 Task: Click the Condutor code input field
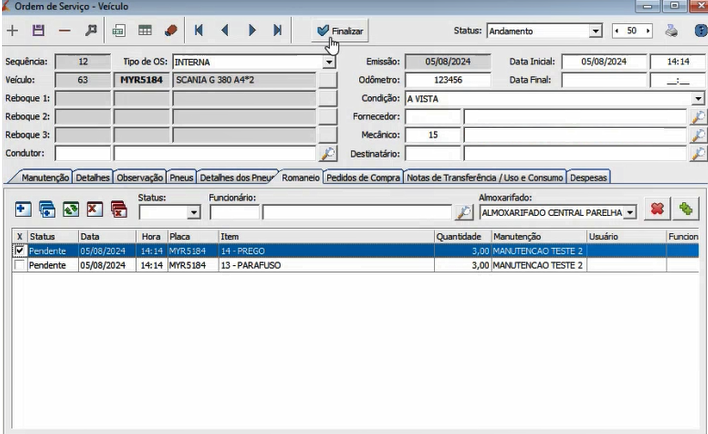[83, 153]
